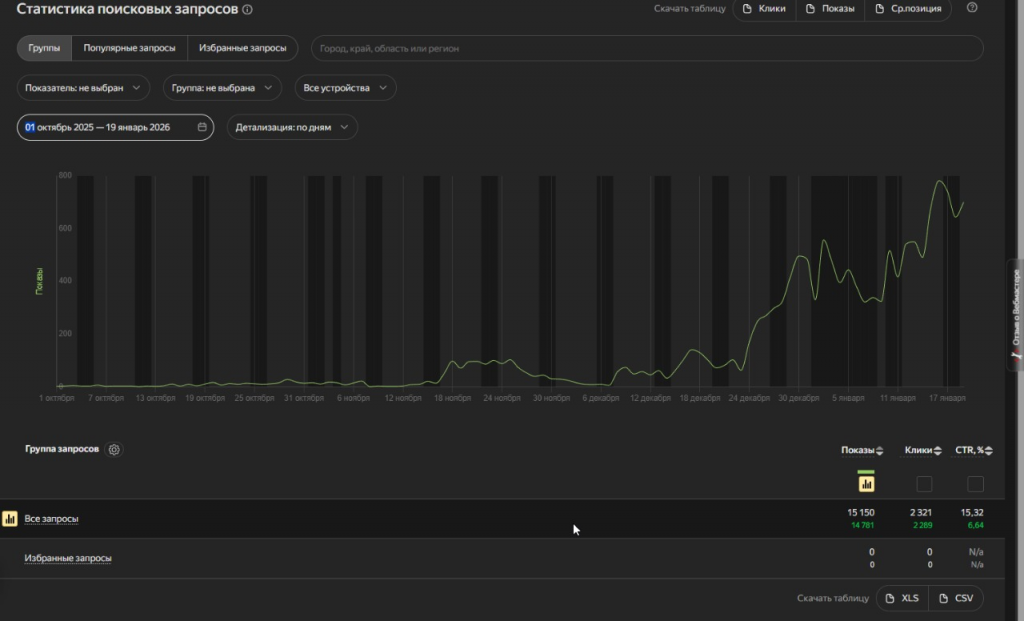Click the sort arrows next to CTR header

click(x=989, y=451)
